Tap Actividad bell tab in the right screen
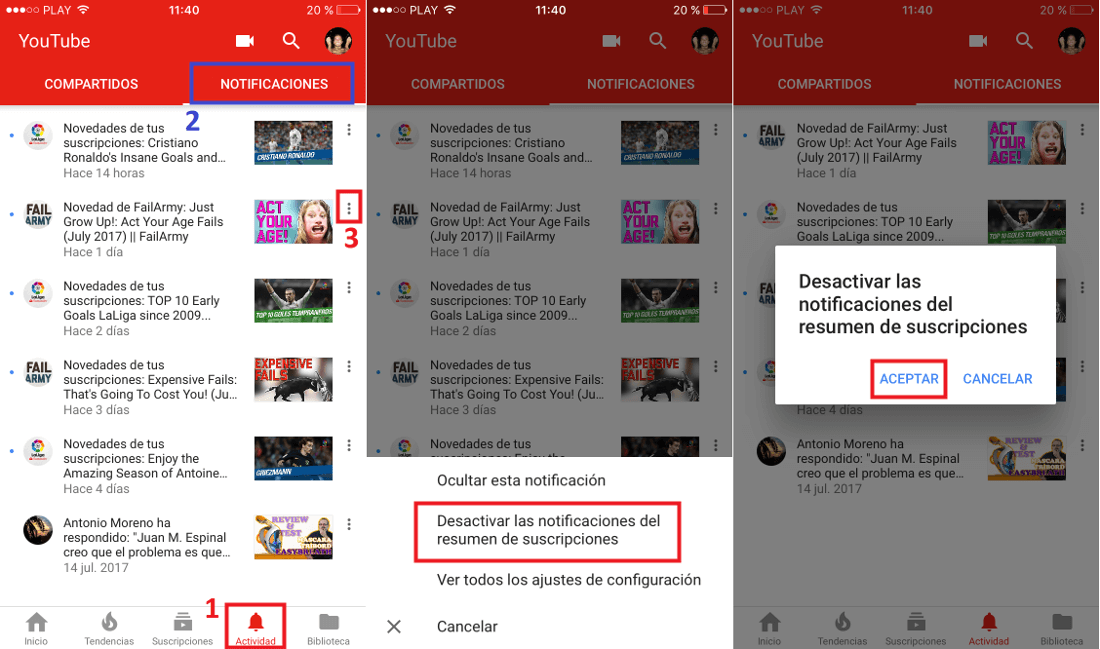 tap(988, 629)
